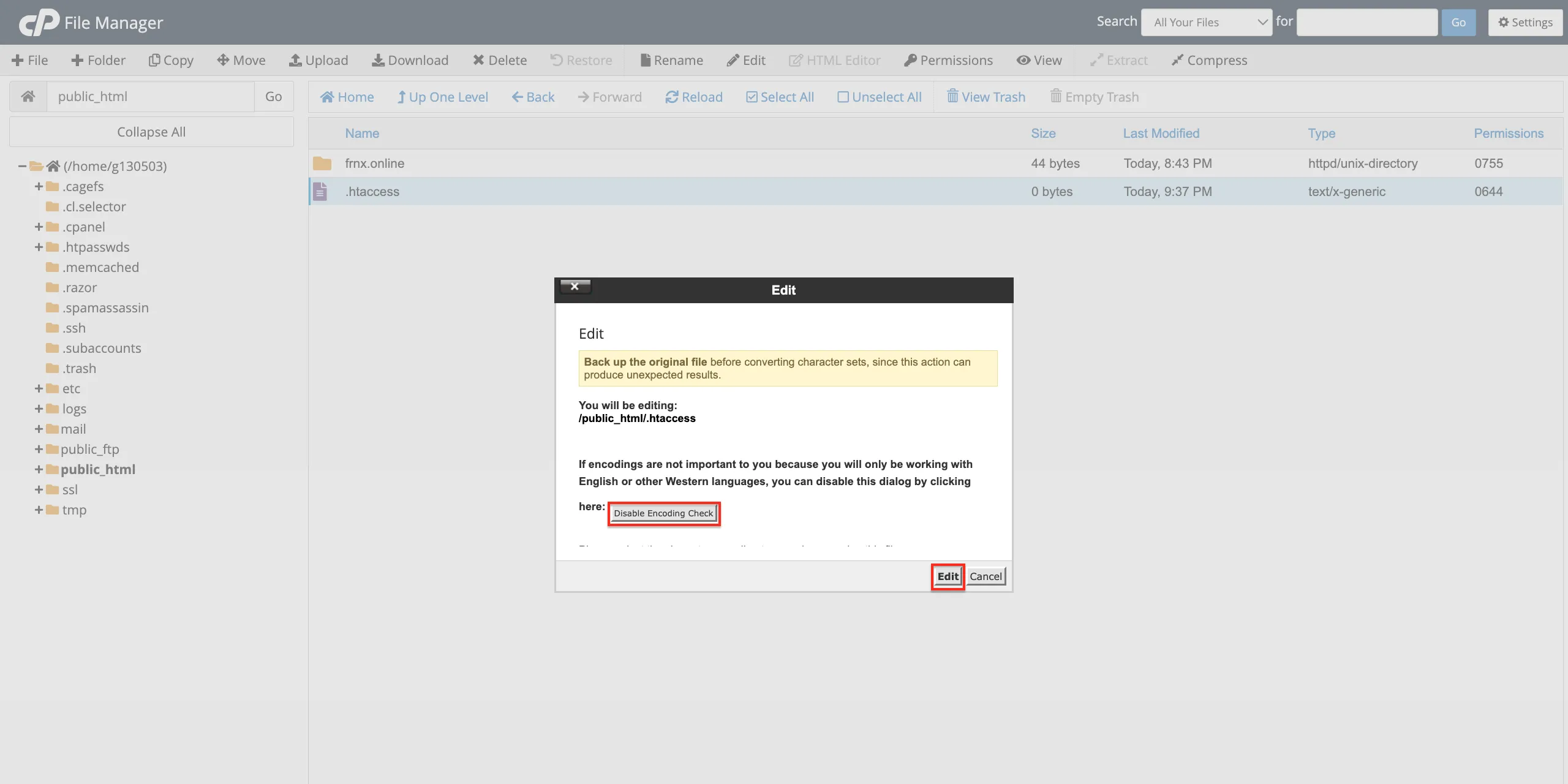Click the Move toolbar icon
Screen dimensions: 1568x784
[241, 60]
